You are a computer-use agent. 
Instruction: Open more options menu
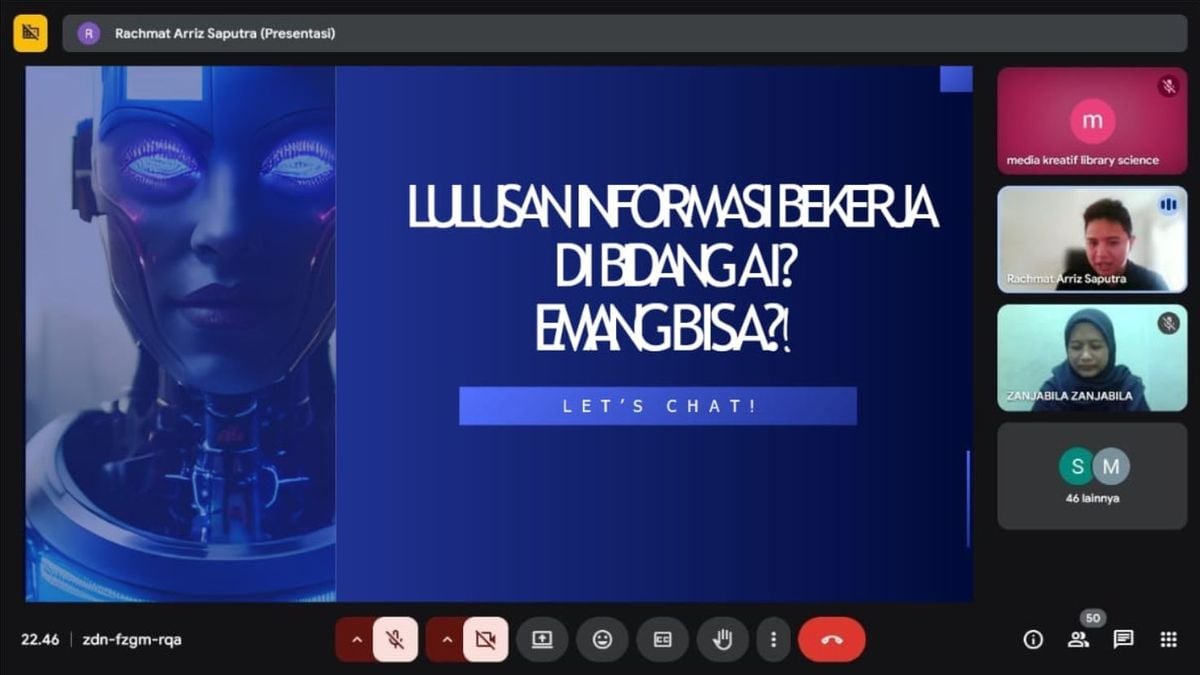tap(772, 640)
